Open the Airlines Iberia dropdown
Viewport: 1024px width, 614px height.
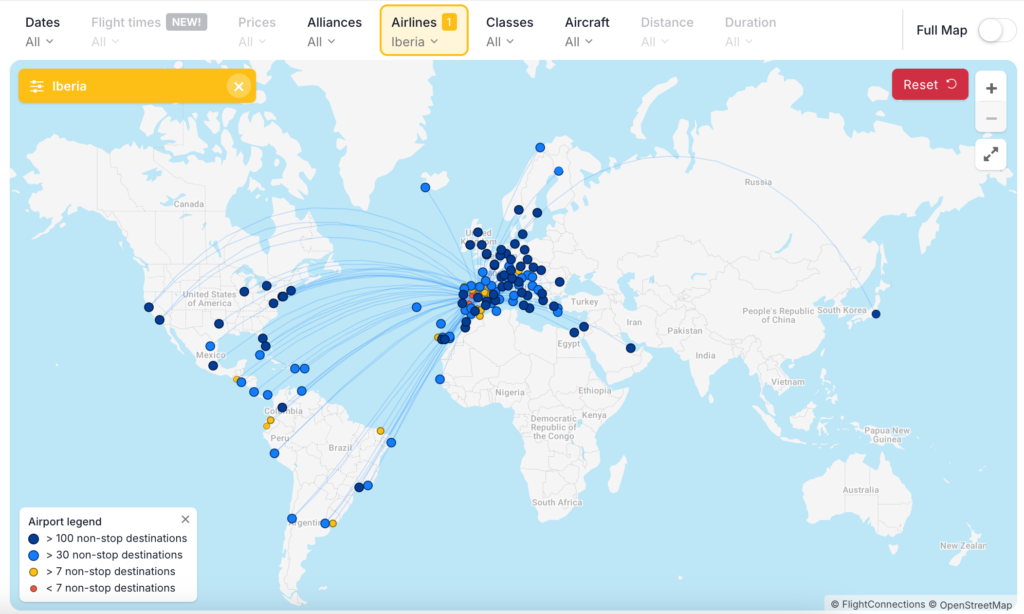pyautogui.click(x=424, y=31)
